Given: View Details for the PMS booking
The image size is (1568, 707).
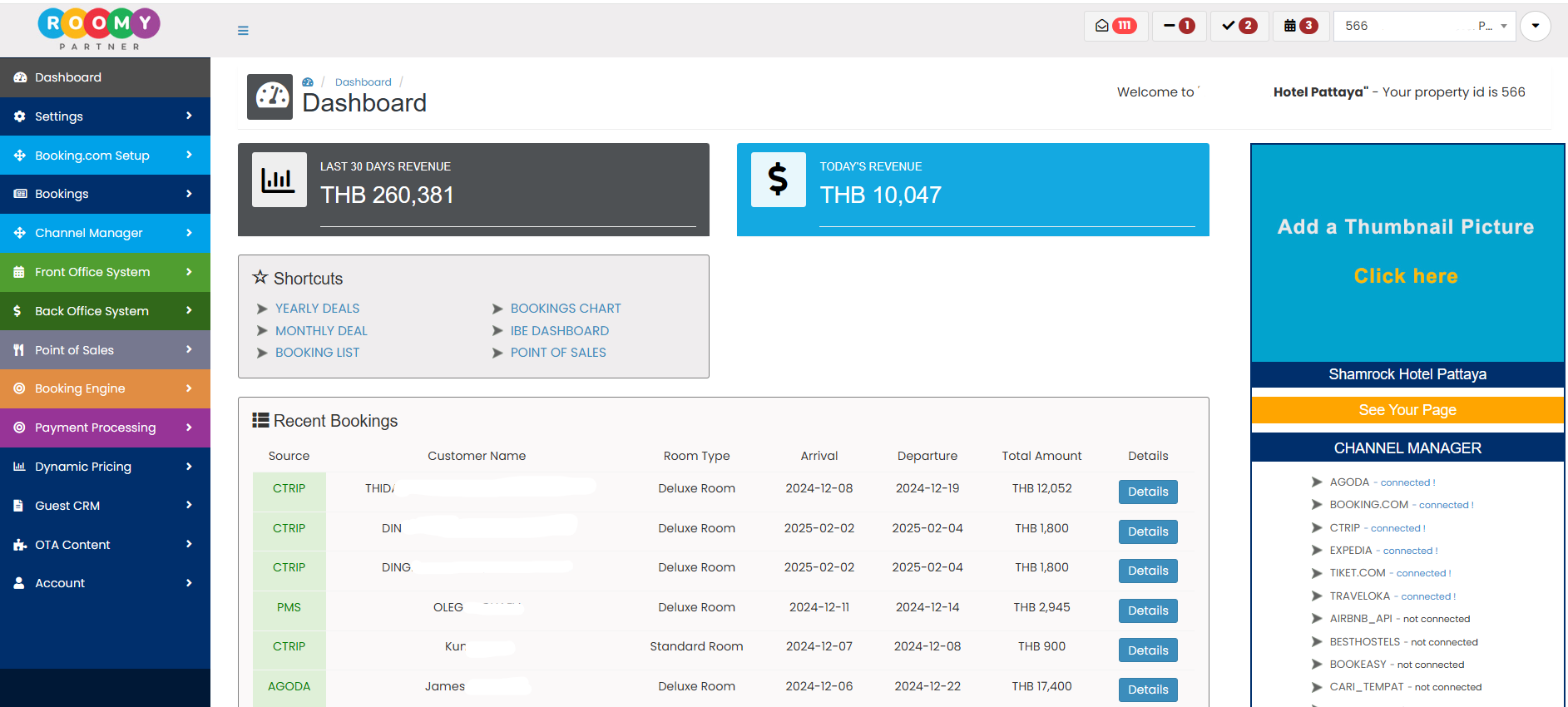Looking at the screenshot, I should (x=1147, y=611).
